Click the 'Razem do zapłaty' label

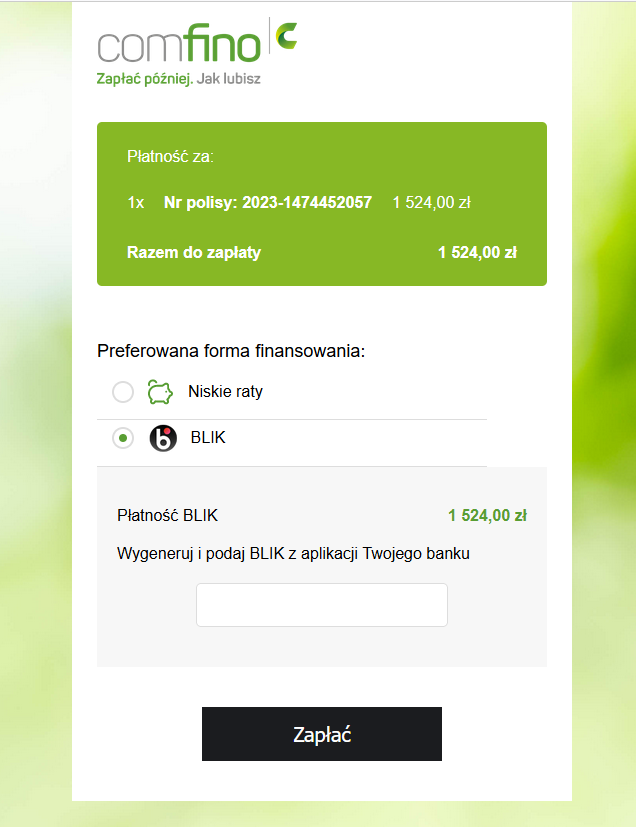(x=194, y=252)
